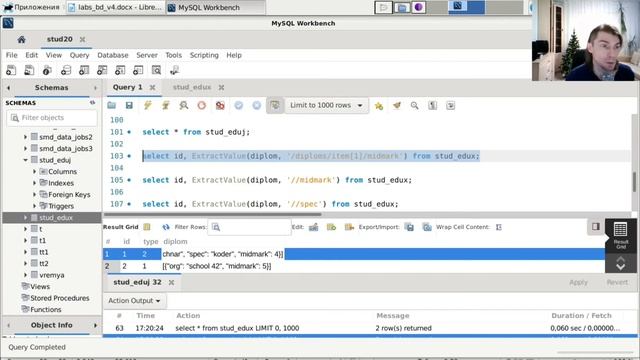Stop the executing query
This screenshot has width=640, height=360.
202,105
